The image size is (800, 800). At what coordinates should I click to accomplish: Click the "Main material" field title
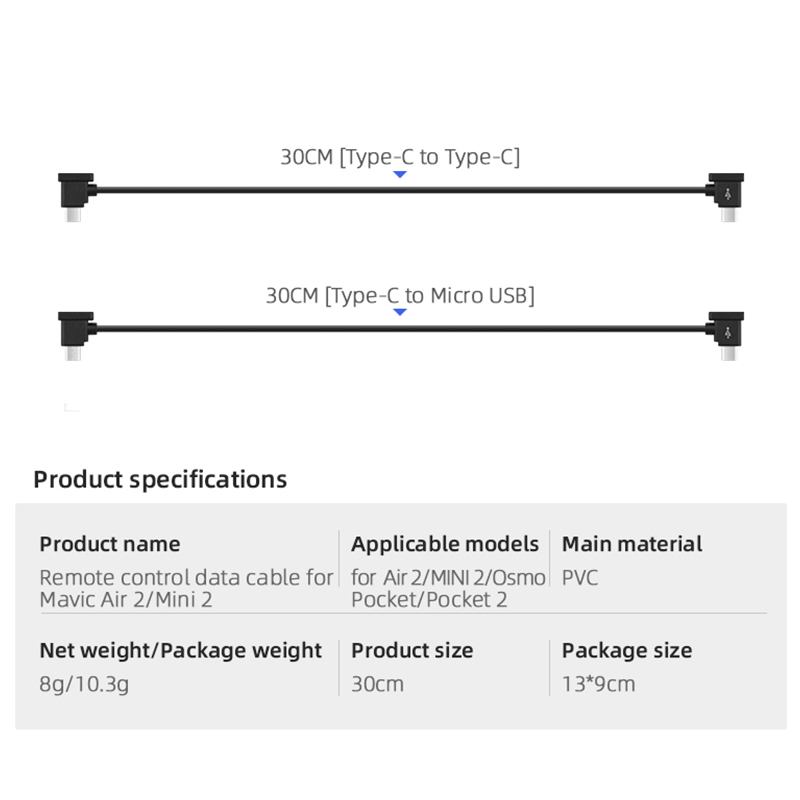click(x=632, y=544)
